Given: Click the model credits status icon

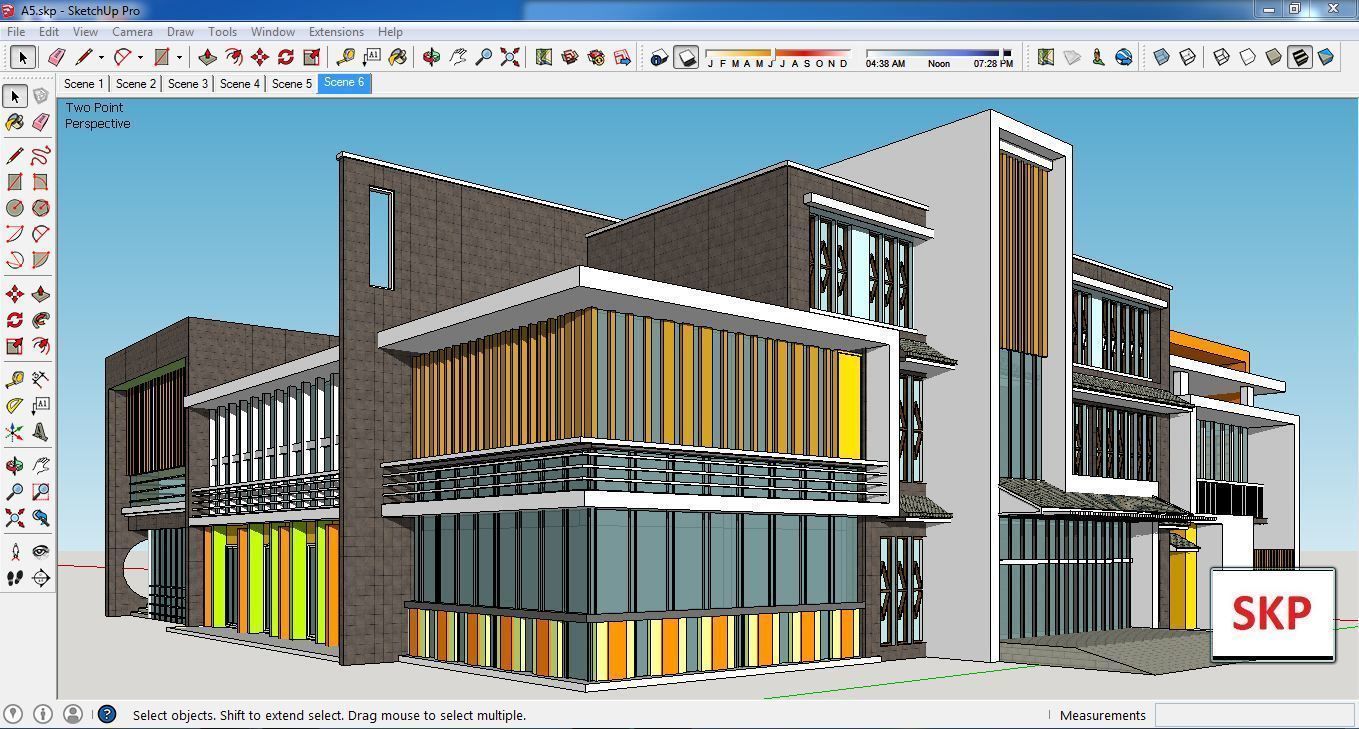Looking at the screenshot, I should (x=43, y=714).
